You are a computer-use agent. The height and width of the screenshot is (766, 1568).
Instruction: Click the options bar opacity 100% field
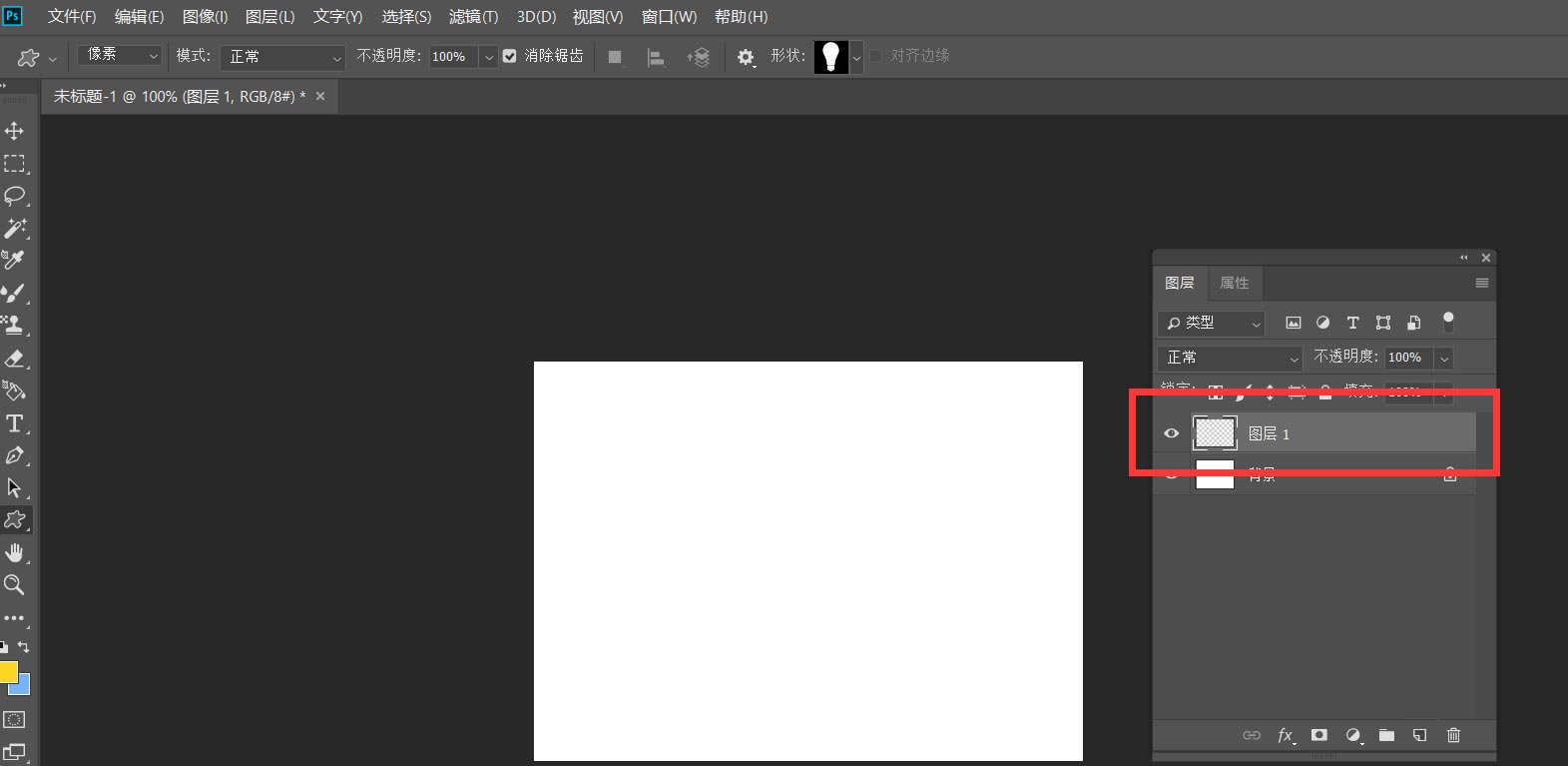click(453, 57)
